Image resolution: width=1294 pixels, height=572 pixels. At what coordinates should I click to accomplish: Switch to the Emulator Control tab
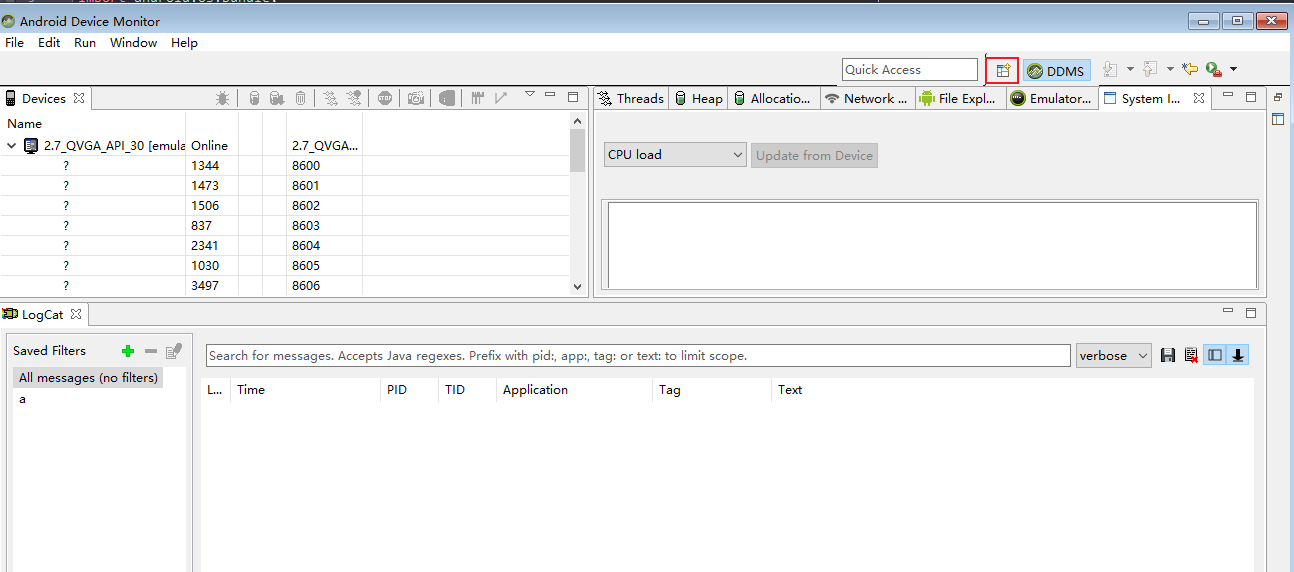coord(1051,98)
